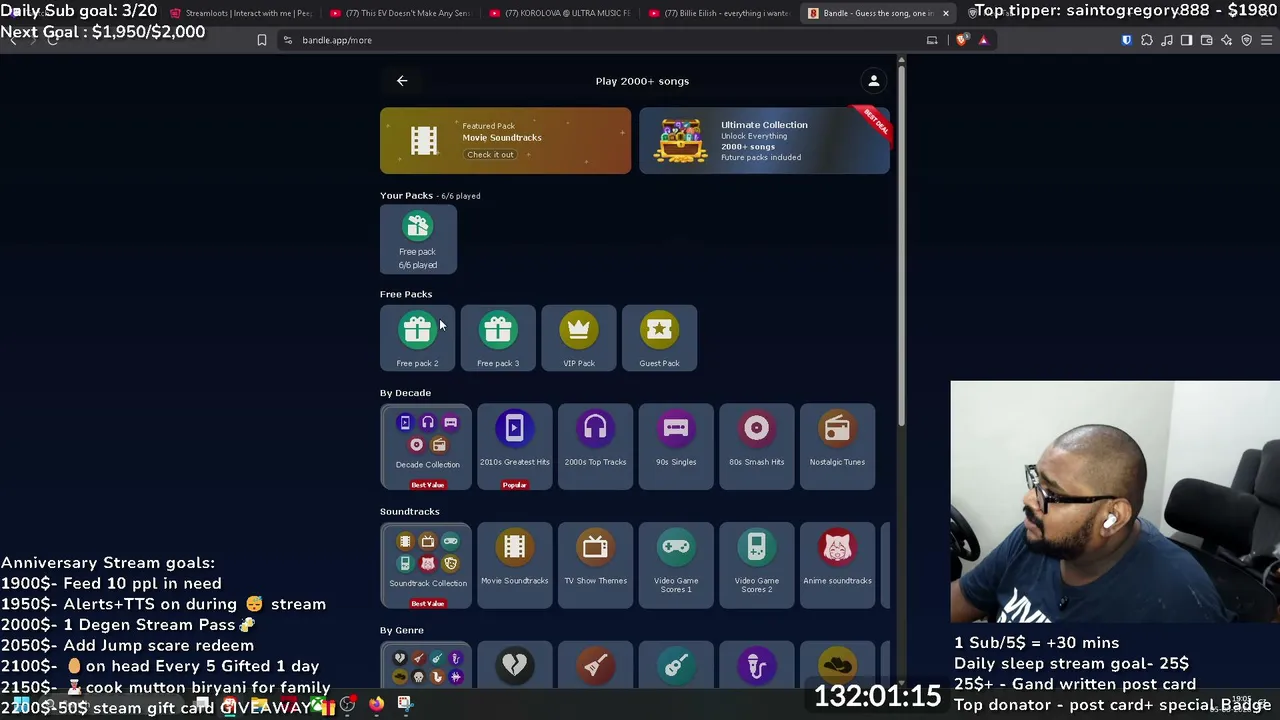Click the Brave Rewards triangle icon
Viewport: 1280px width, 720px height.
point(983,40)
